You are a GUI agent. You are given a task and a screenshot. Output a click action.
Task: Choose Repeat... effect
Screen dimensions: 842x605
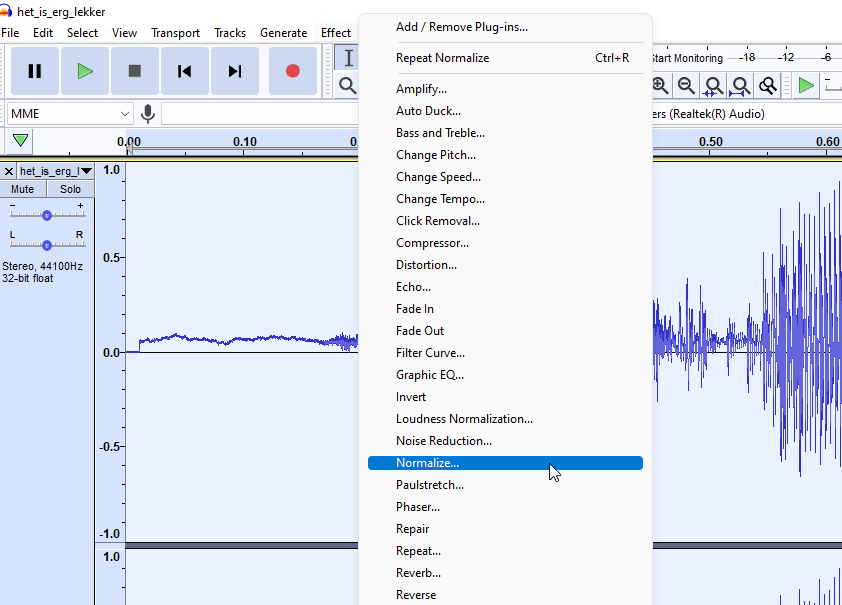[505, 551]
